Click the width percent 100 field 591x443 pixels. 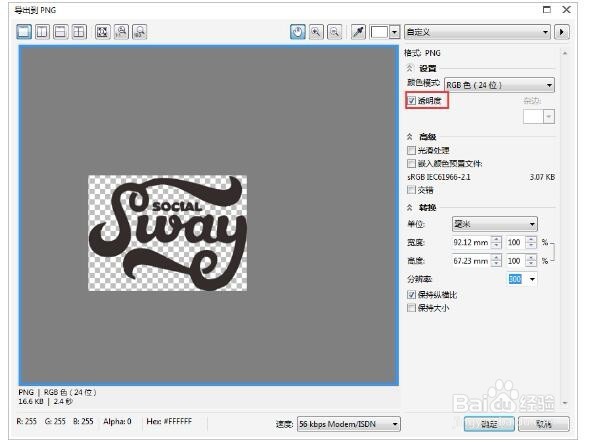514,242
